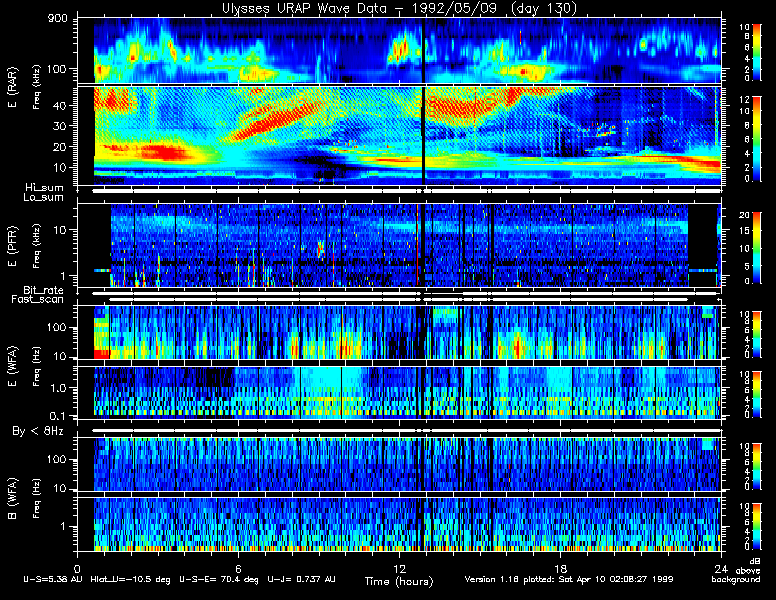
Task: Click the 'By < 8Hz' label
Action: tap(38, 431)
